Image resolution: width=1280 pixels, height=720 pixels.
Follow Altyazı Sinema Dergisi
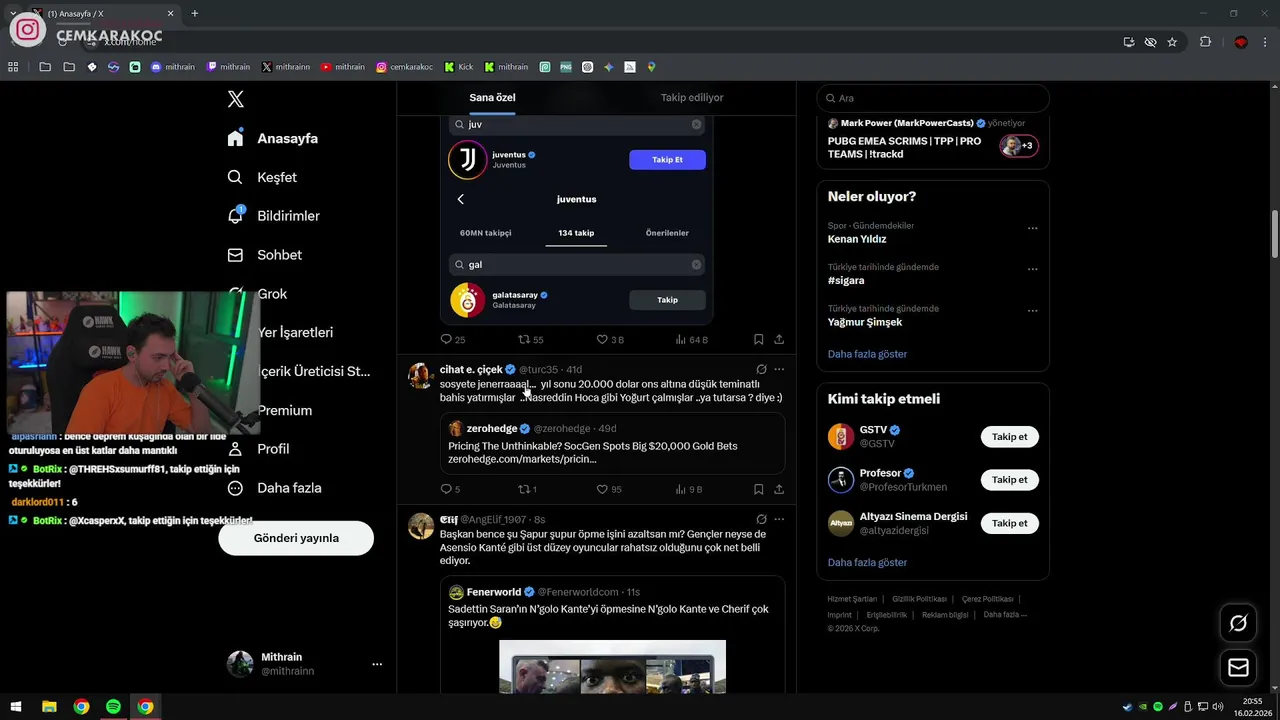pos(1010,523)
